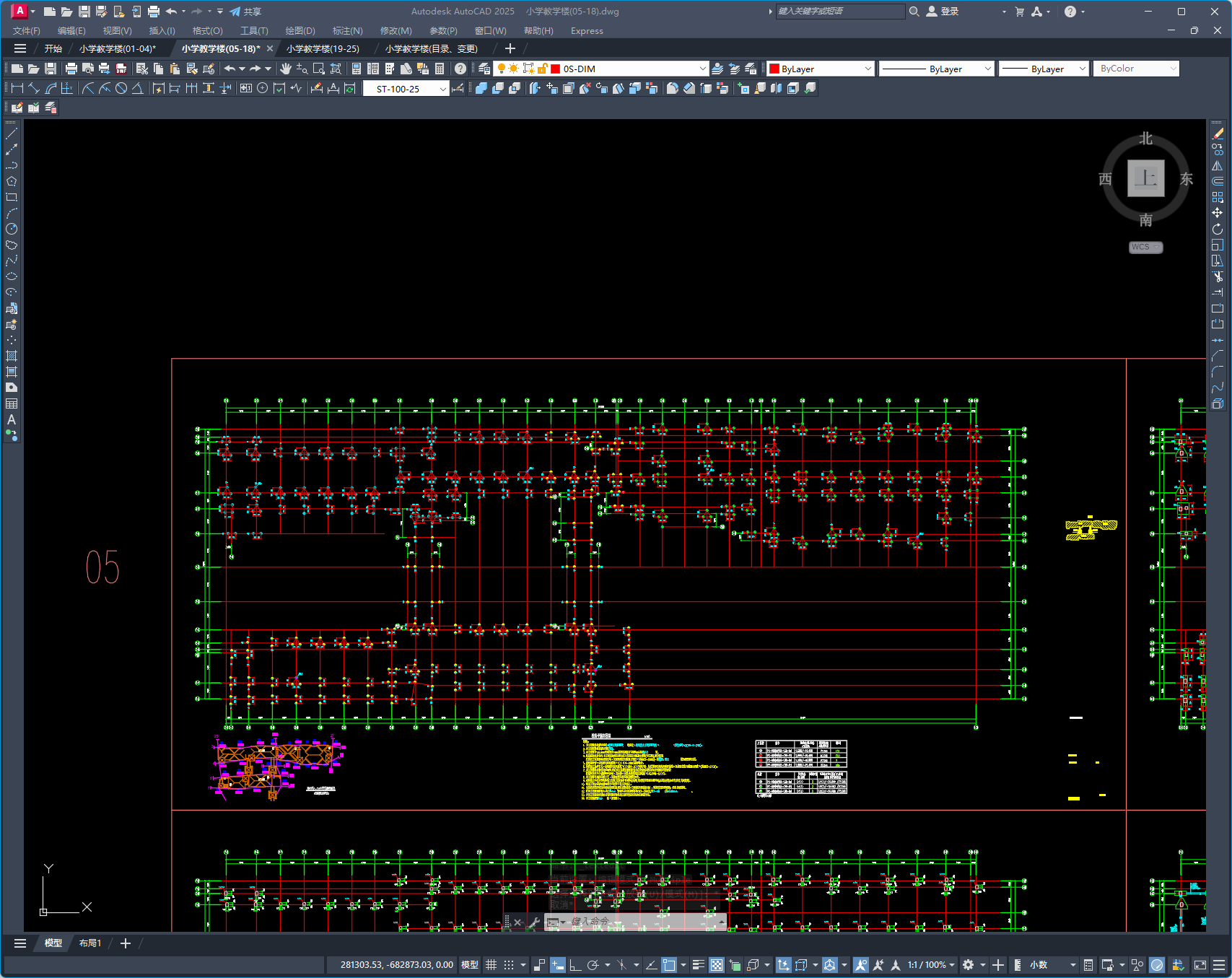Click the 共享 share button
1232x978 pixels.
coord(245,11)
